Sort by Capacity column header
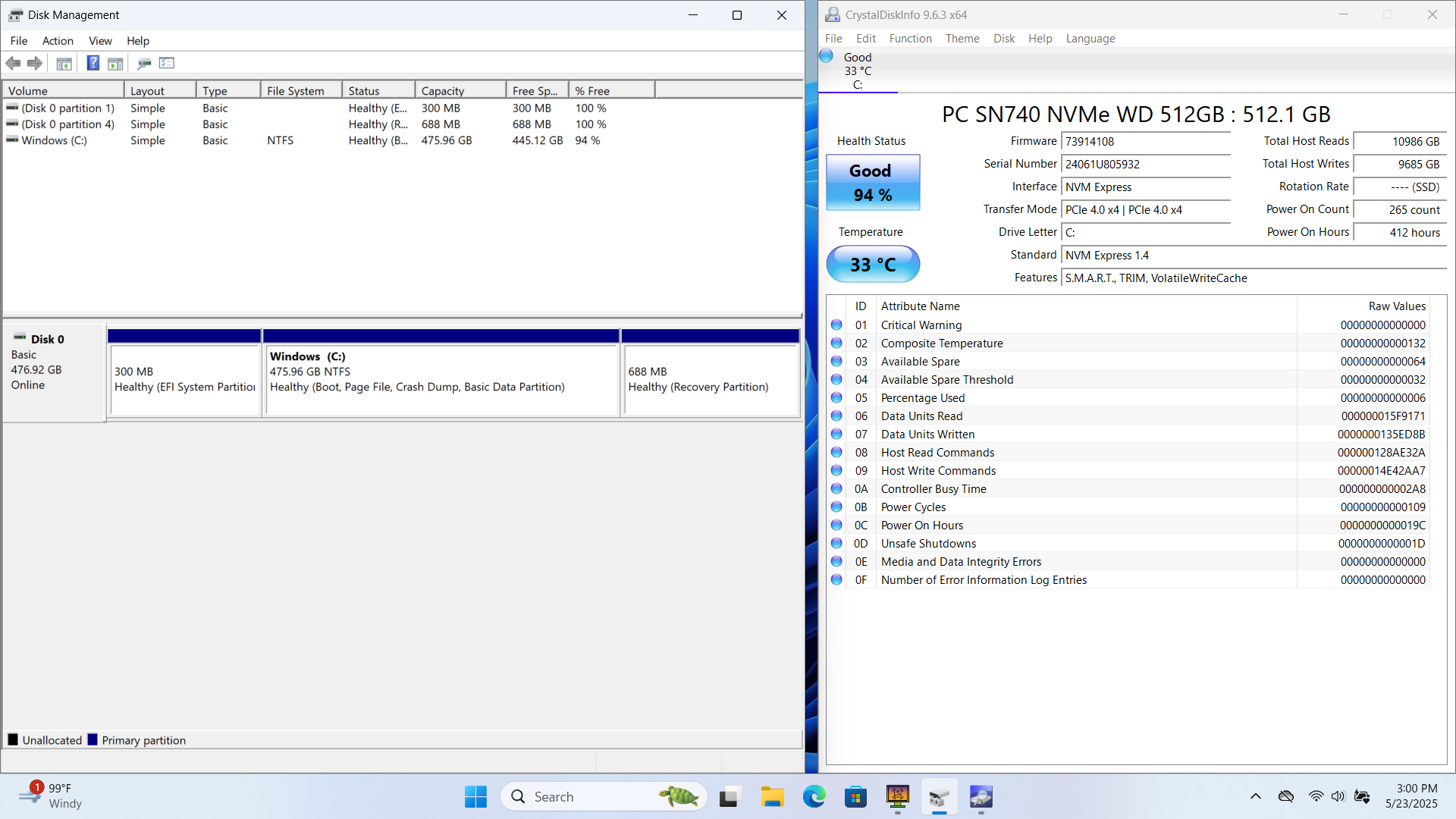Screen dimensions: 1456x819 460,90
